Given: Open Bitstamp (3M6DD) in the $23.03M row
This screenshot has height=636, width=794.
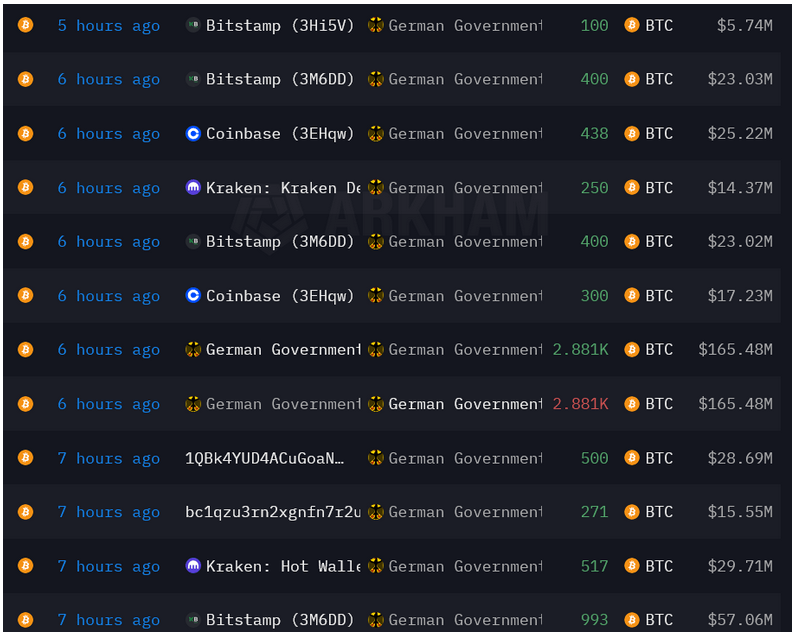Looking at the screenshot, I should 280,80.
